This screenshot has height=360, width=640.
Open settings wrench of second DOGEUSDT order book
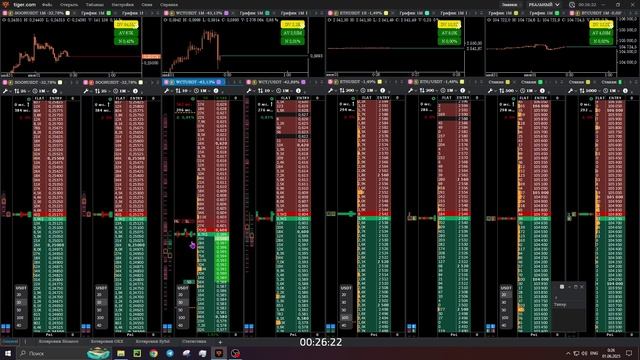86,91
